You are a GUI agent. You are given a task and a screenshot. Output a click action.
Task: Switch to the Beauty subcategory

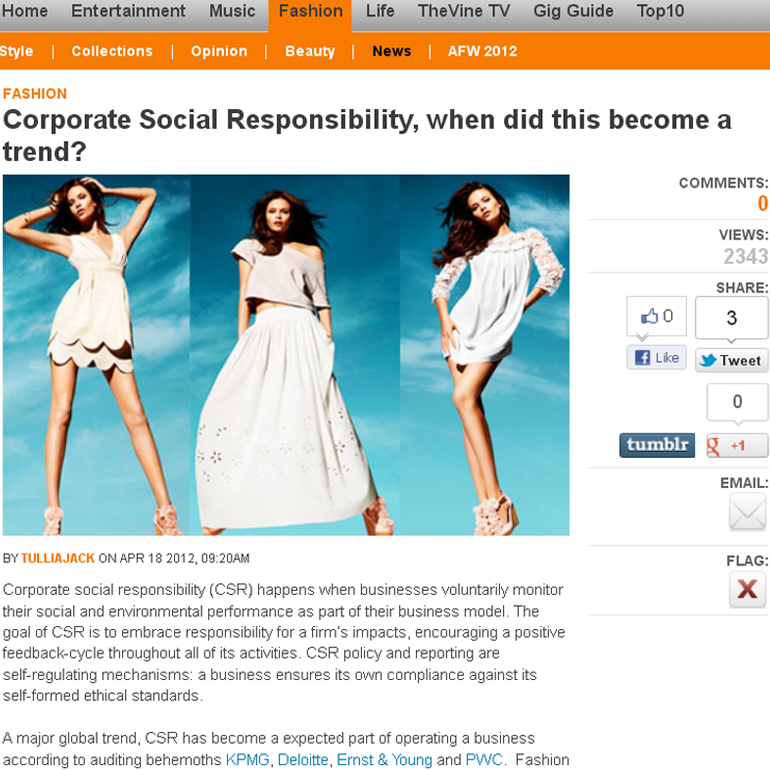pos(310,51)
